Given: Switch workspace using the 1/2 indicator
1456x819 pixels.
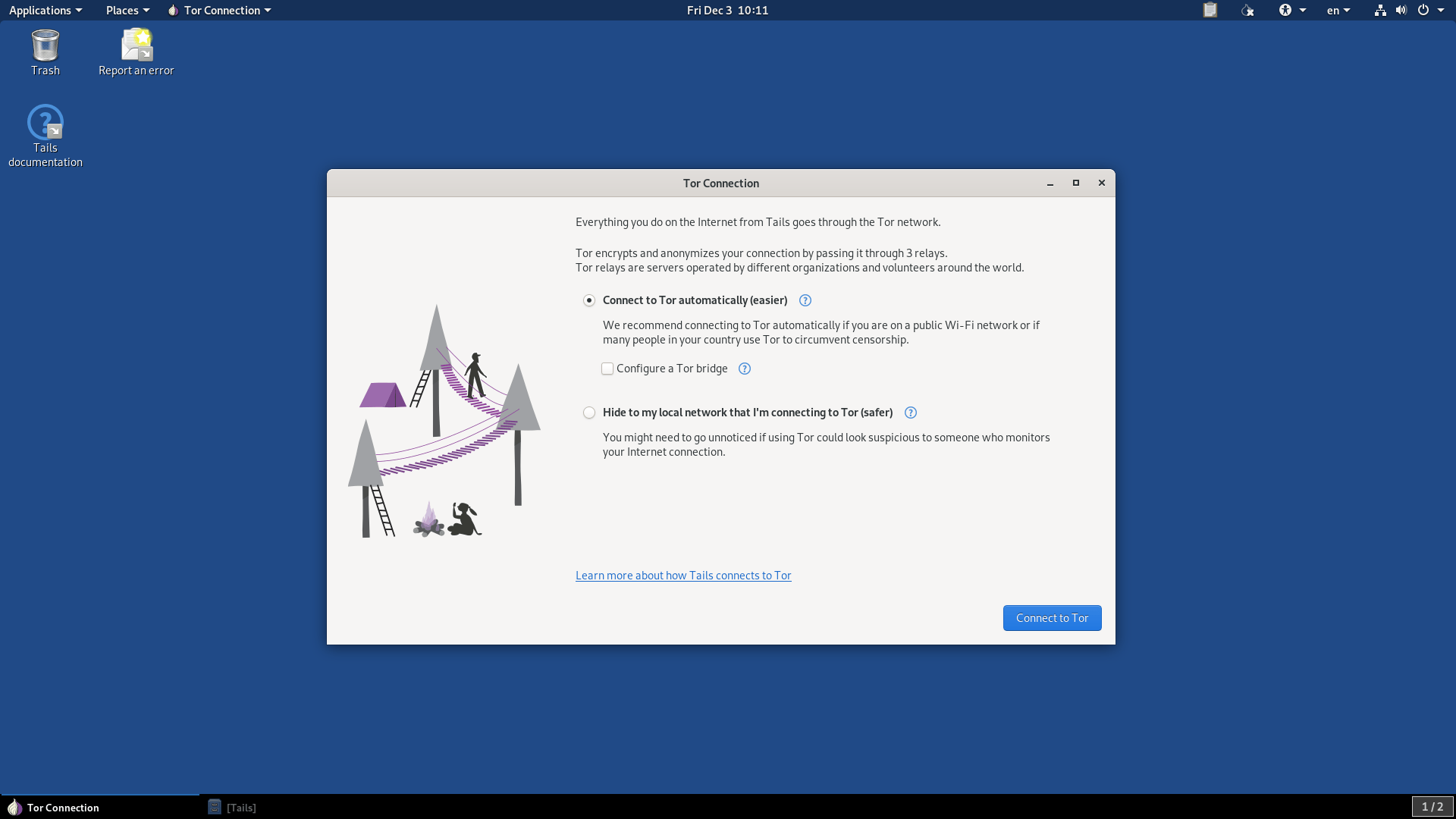Looking at the screenshot, I should (x=1432, y=807).
